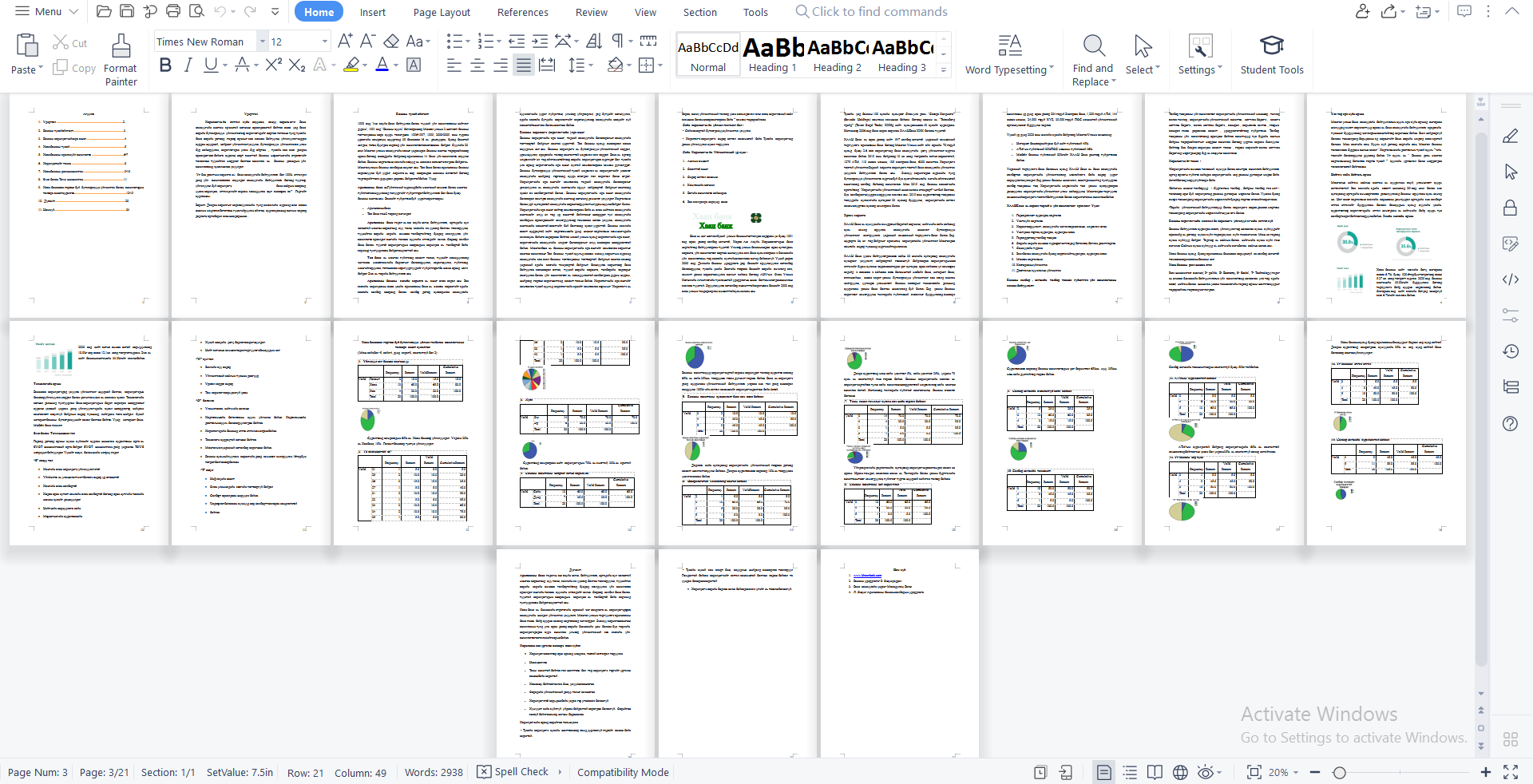Clear formatting with the eraser icon
Image resolution: width=1533 pixels, height=784 pixels.
pyautogui.click(x=391, y=41)
